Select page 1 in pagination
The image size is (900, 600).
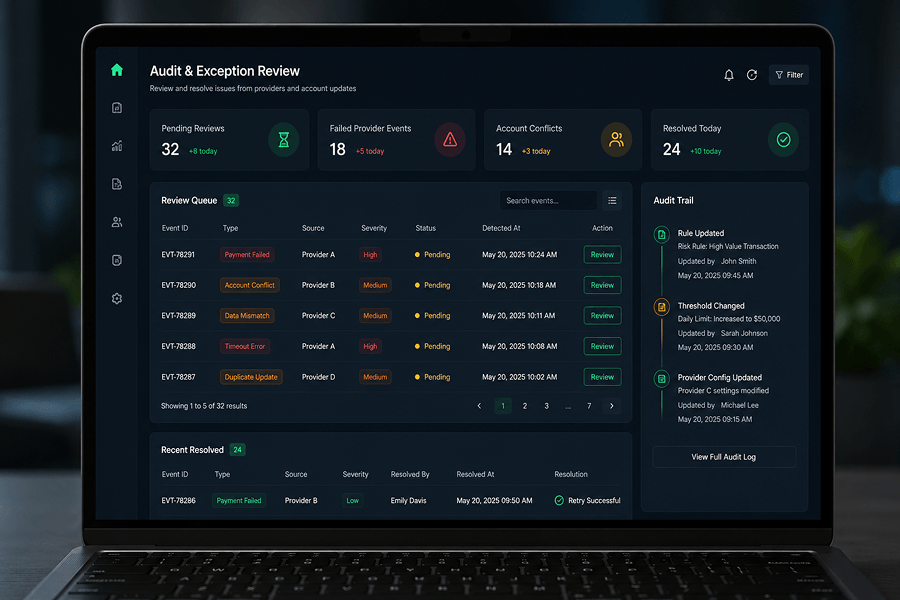tap(503, 406)
